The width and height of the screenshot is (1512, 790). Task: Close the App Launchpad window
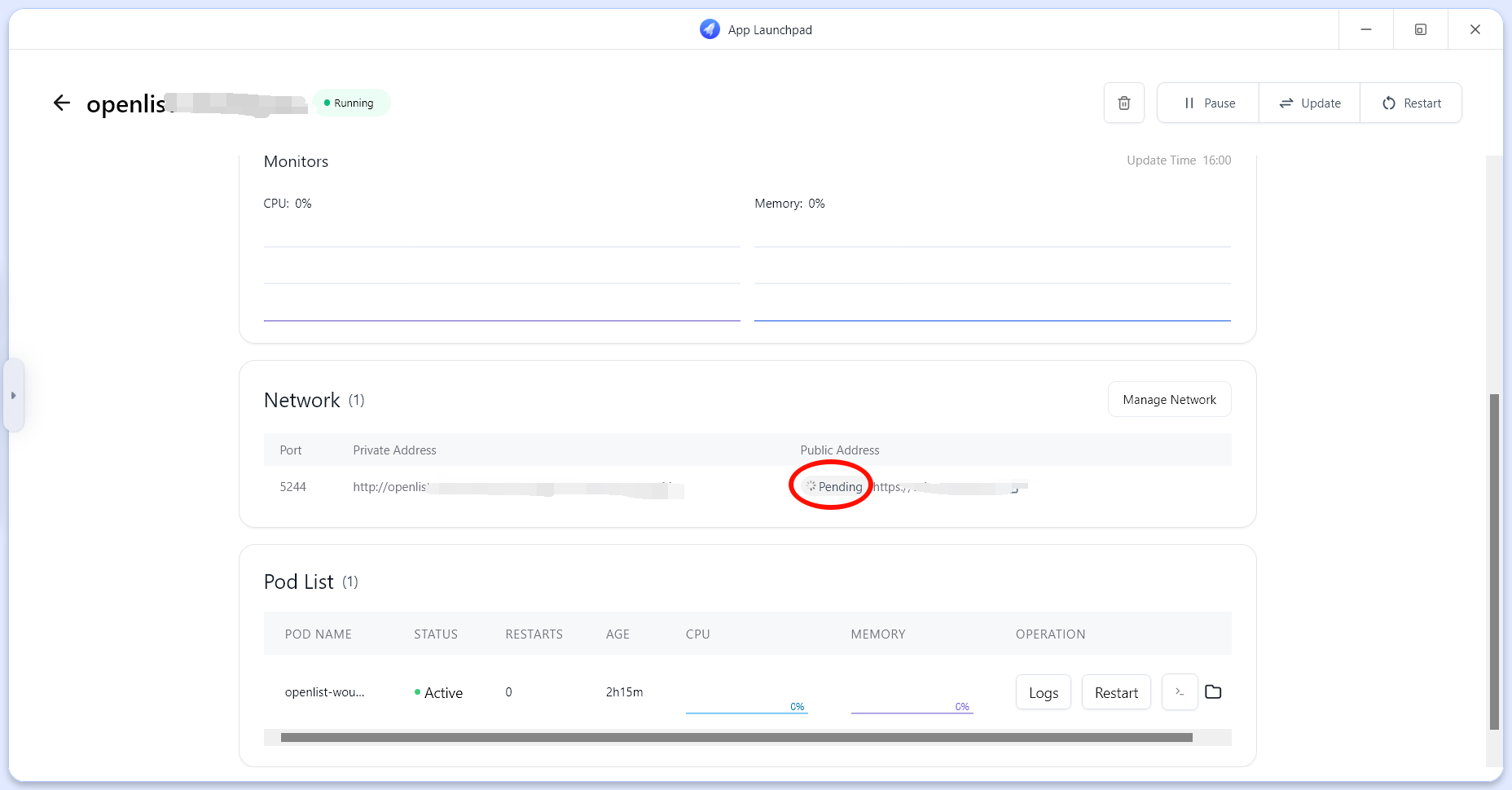tap(1475, 29)
